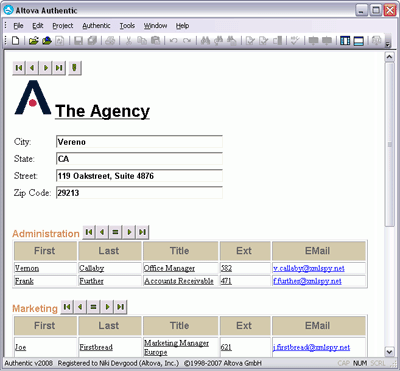Viewport: 400px width, 371px height.
Task: Click the City field containing Vereno
Action: point(139,142)
